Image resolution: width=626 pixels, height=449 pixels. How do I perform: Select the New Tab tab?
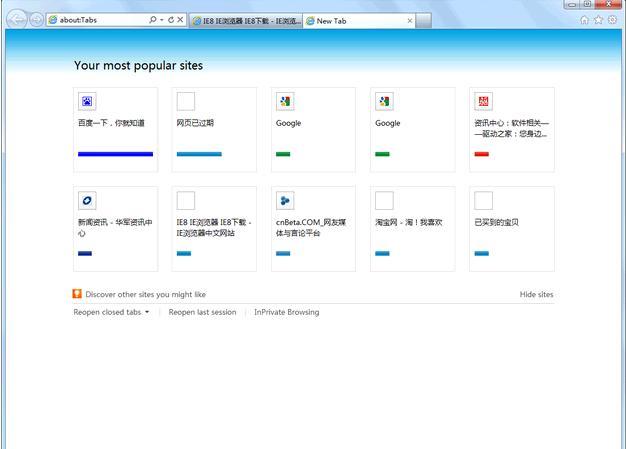pos(352,20)
